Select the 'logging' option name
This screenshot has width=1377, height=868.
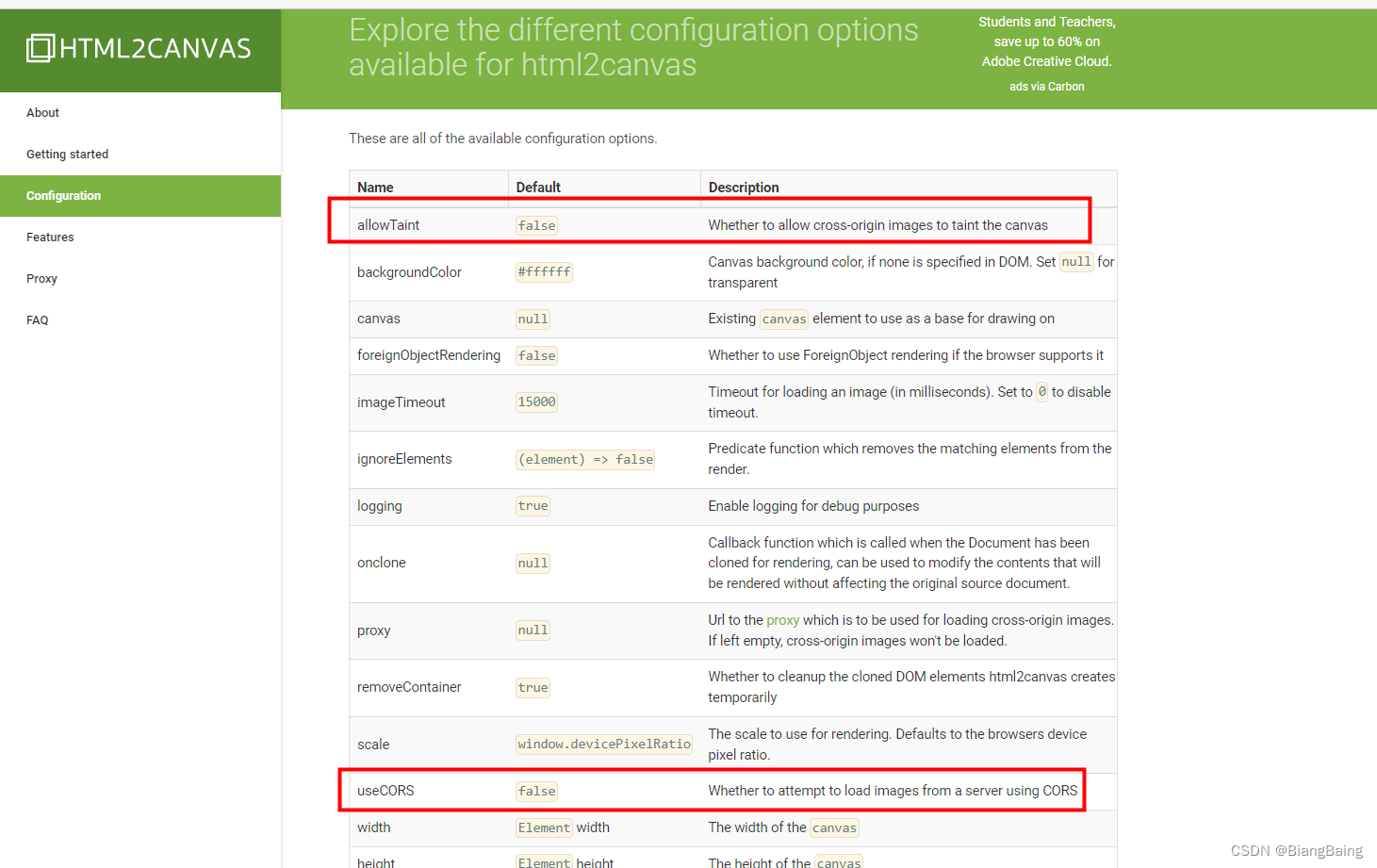pyautogui.click(x=380, y=506)
